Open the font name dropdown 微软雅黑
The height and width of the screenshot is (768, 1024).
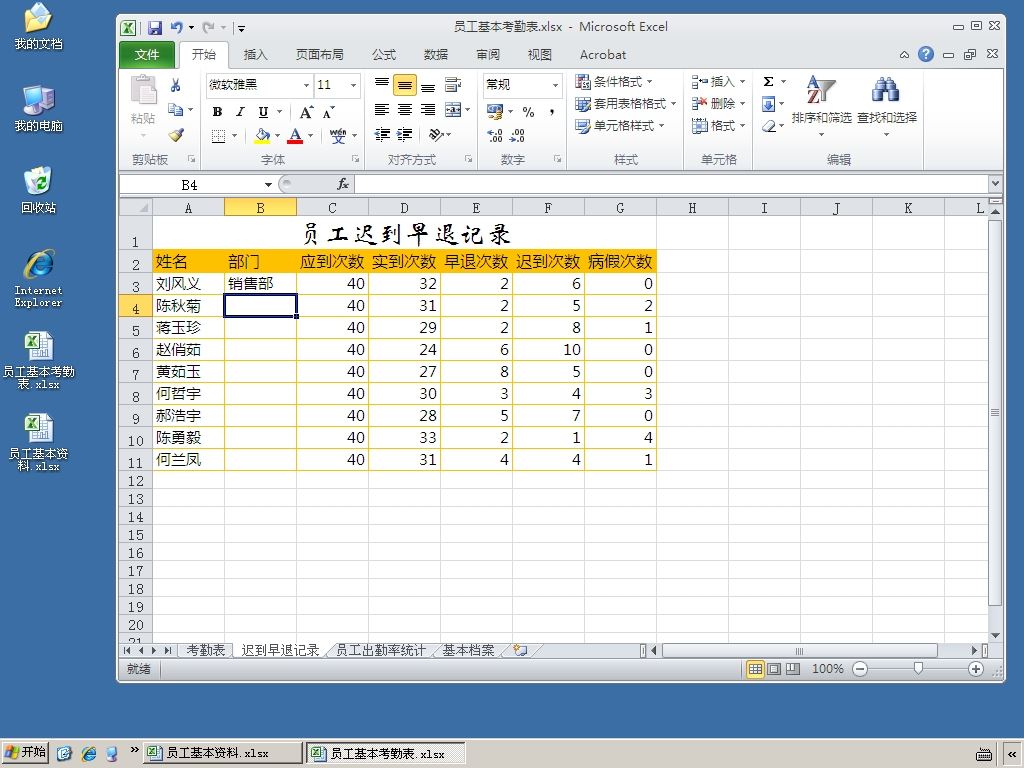point(306,86)
